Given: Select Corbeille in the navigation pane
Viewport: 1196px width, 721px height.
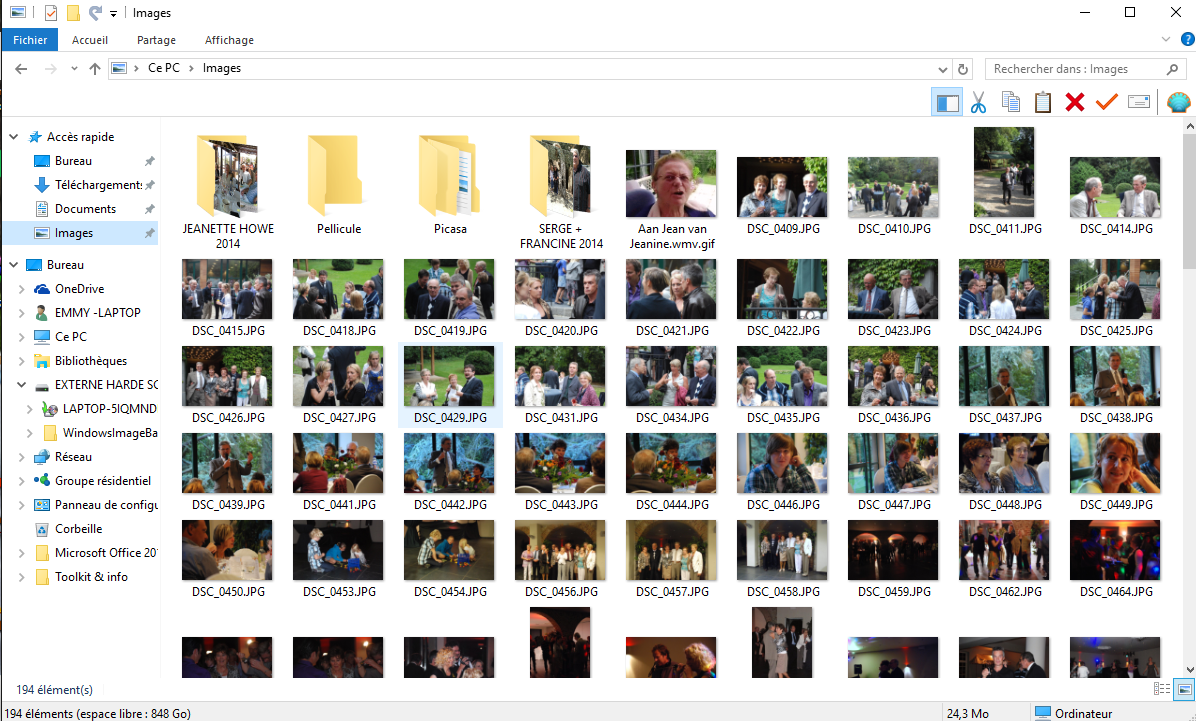Looking at the screenshot, I should (x=79, y=529).
